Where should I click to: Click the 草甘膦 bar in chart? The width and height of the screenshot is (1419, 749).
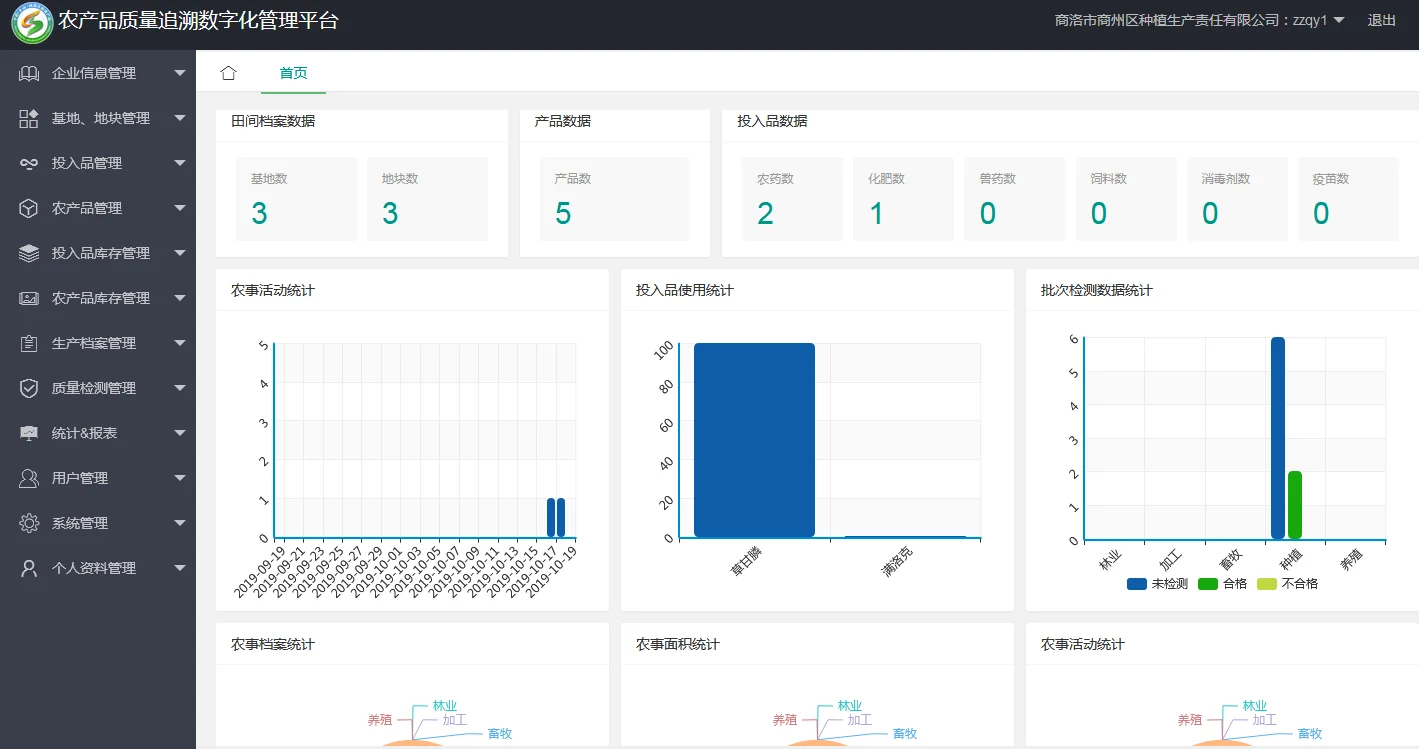click(754, 440)
